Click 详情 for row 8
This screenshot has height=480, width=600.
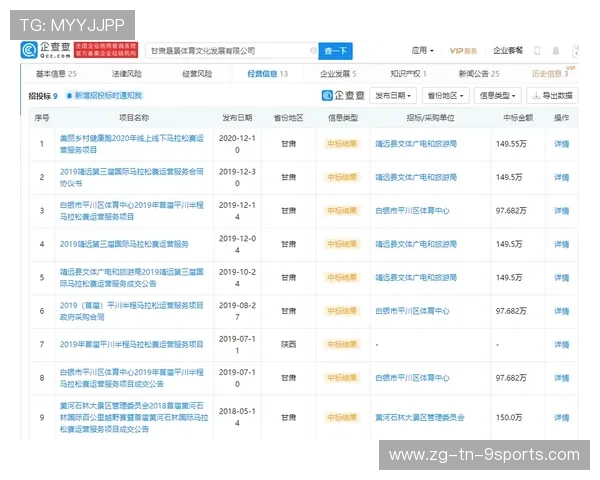click(x=561, y=378)
